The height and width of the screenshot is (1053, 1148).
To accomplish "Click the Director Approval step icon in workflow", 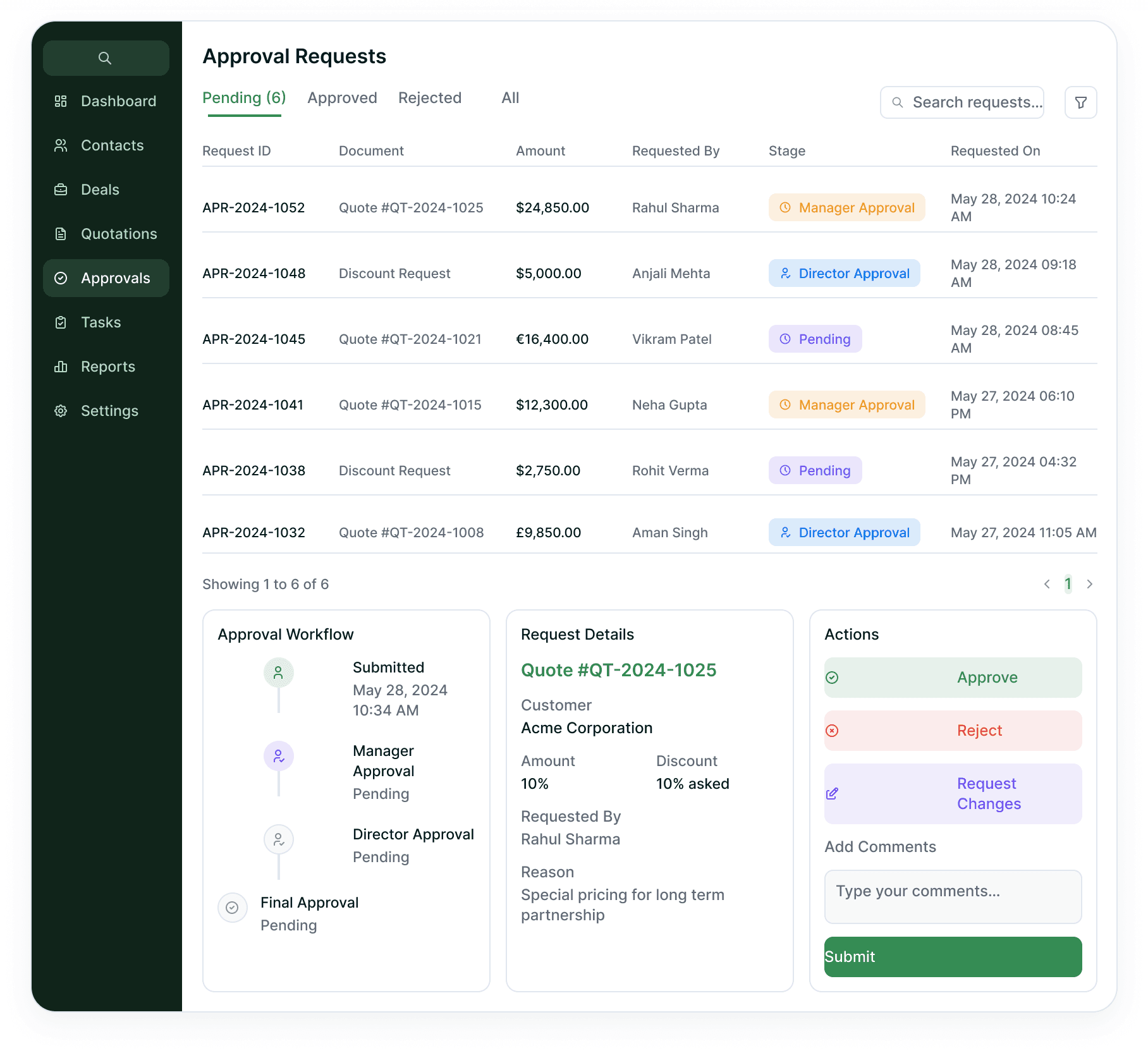I will click(278, 839).
